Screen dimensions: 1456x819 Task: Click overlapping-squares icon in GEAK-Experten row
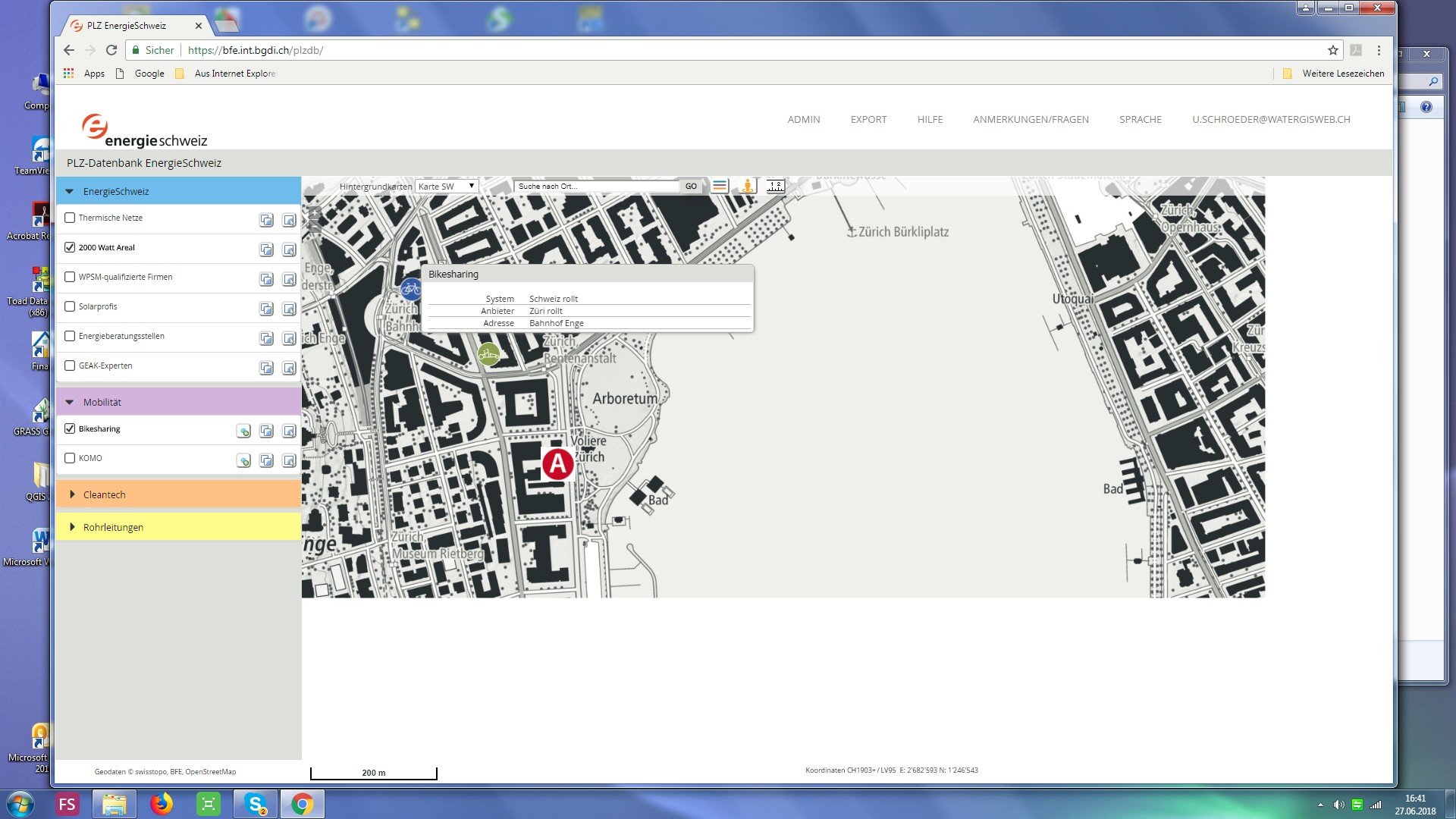266,368
